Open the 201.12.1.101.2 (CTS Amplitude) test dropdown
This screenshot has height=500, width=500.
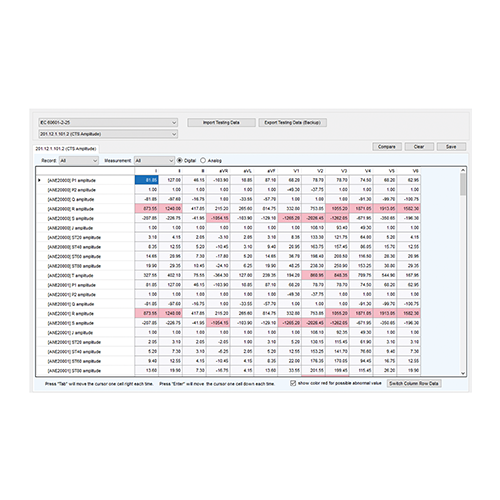pos(108,134)
